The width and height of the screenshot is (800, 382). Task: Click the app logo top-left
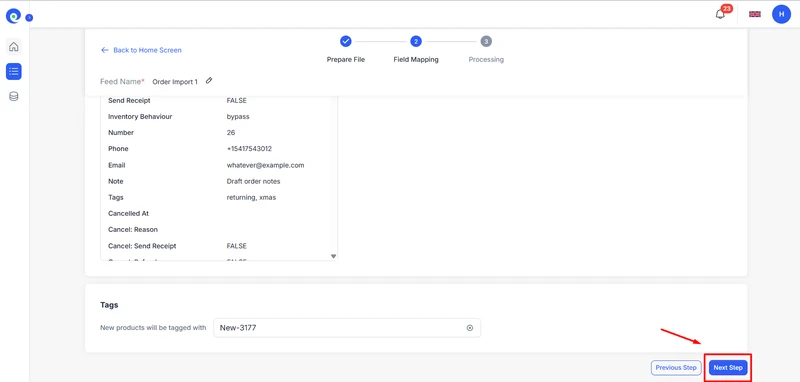[x=12, y=16]
